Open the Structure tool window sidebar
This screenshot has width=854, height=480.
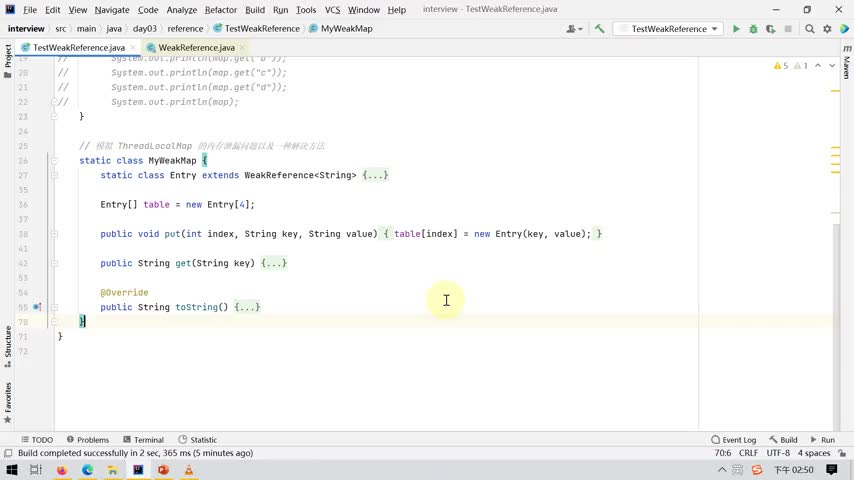pos(8,347)
